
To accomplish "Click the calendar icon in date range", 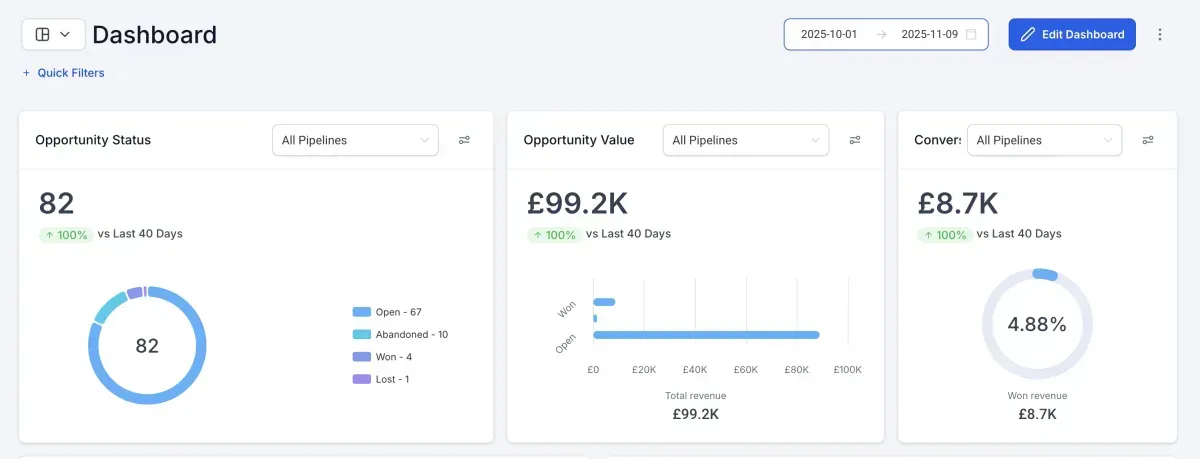I will pos(970,34).
